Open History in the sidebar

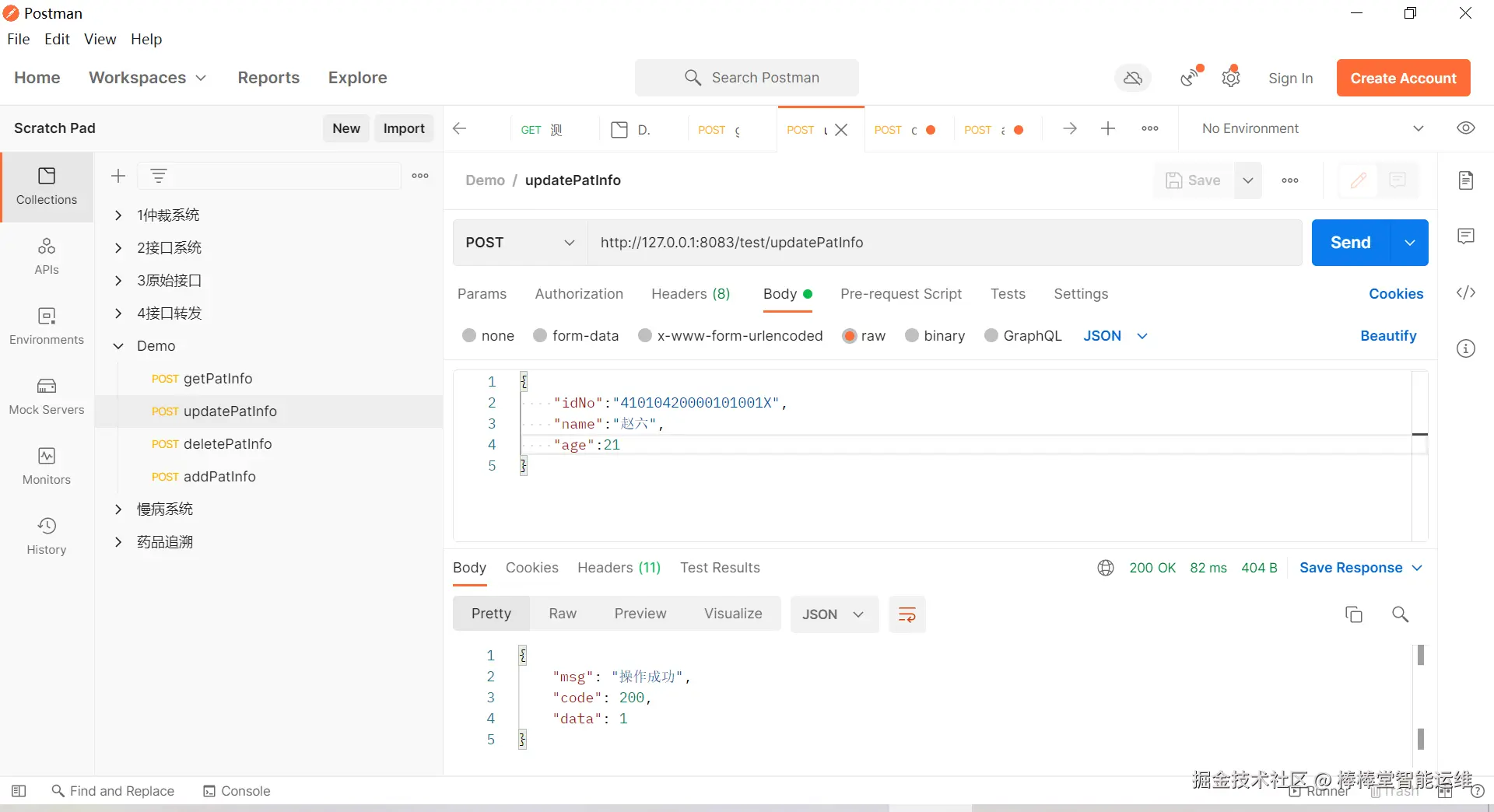point(47,536)
